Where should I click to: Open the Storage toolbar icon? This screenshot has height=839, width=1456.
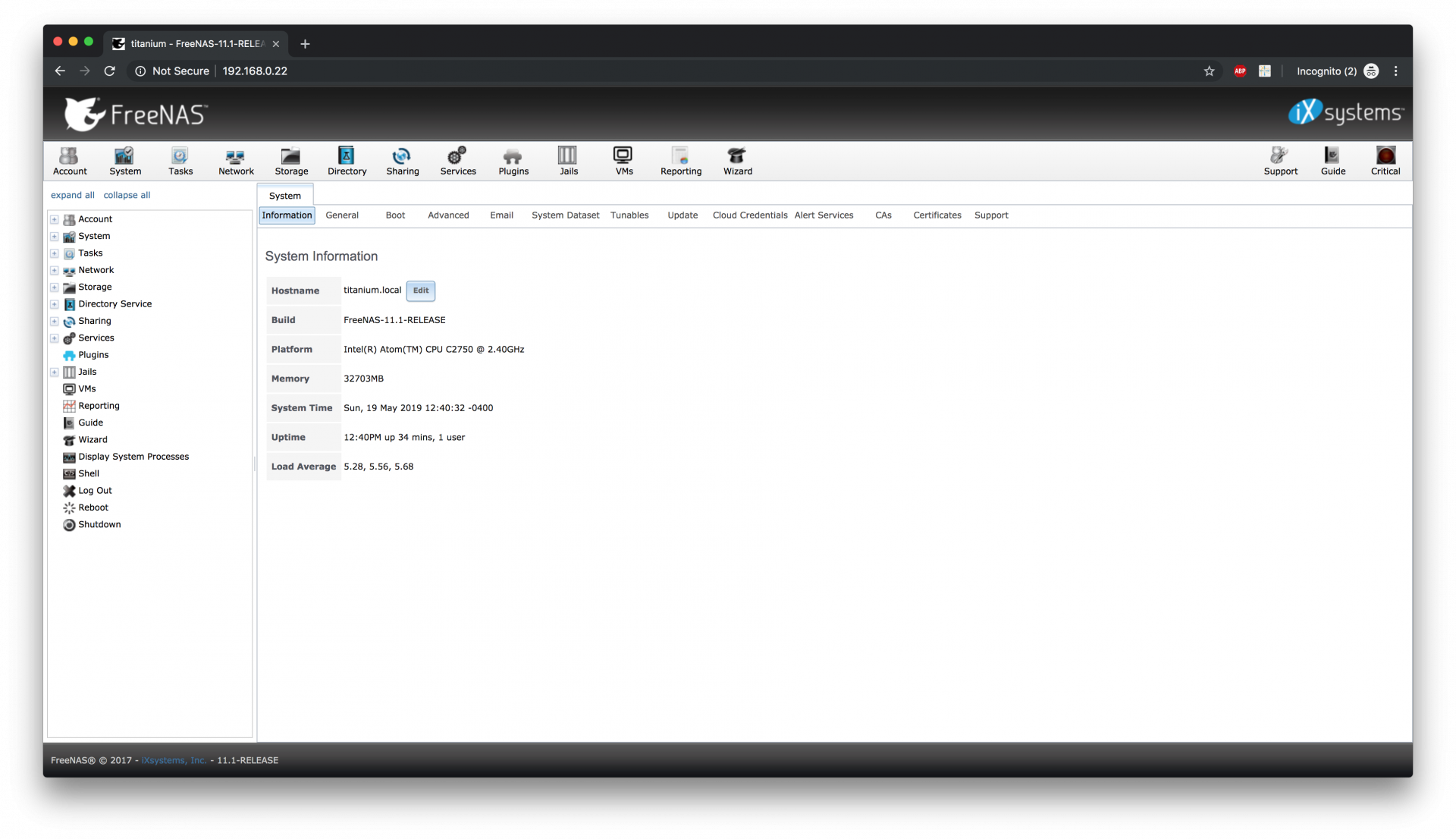point(291,161)
